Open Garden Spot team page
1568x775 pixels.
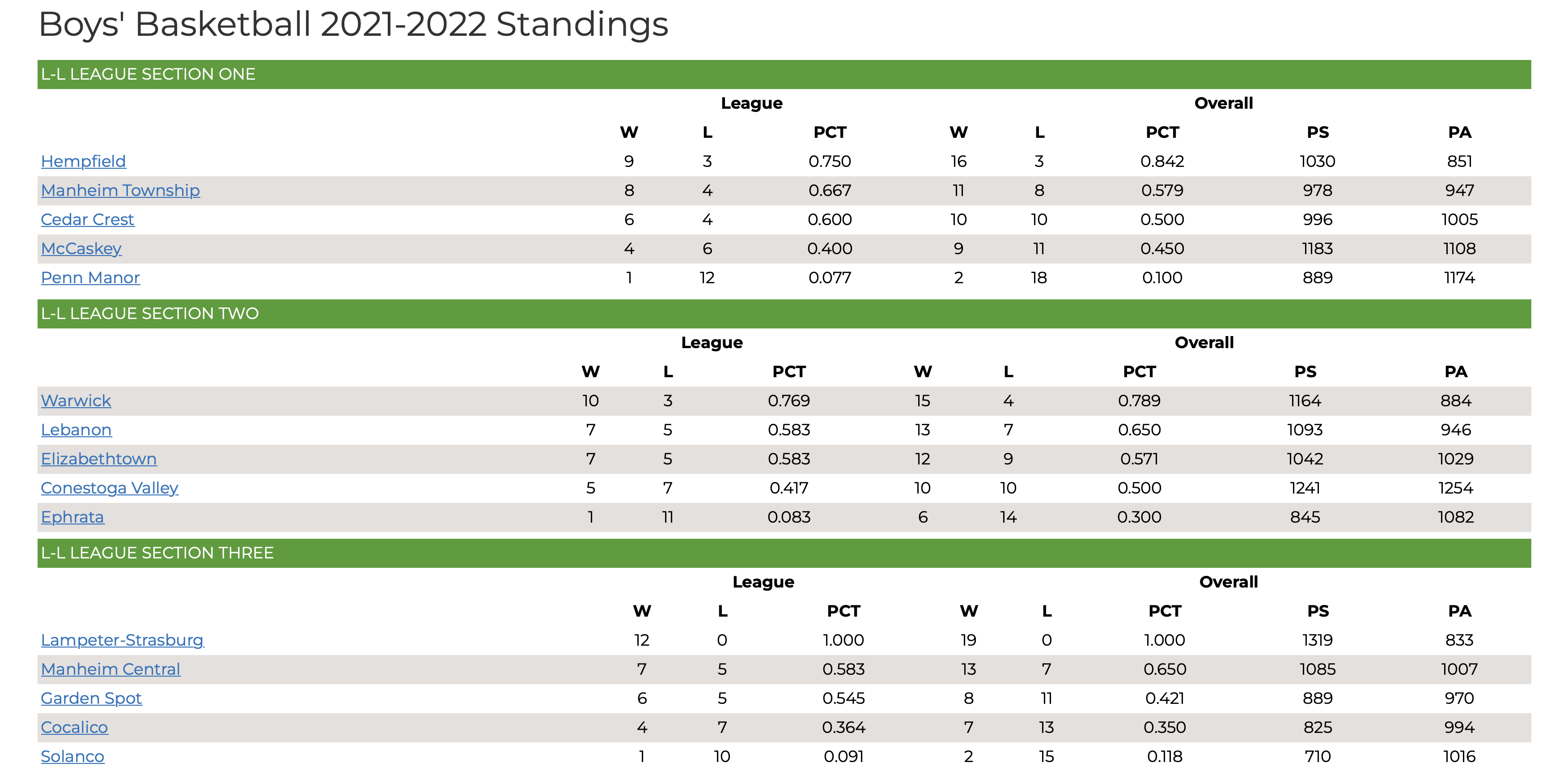click(x=91, y=698)
